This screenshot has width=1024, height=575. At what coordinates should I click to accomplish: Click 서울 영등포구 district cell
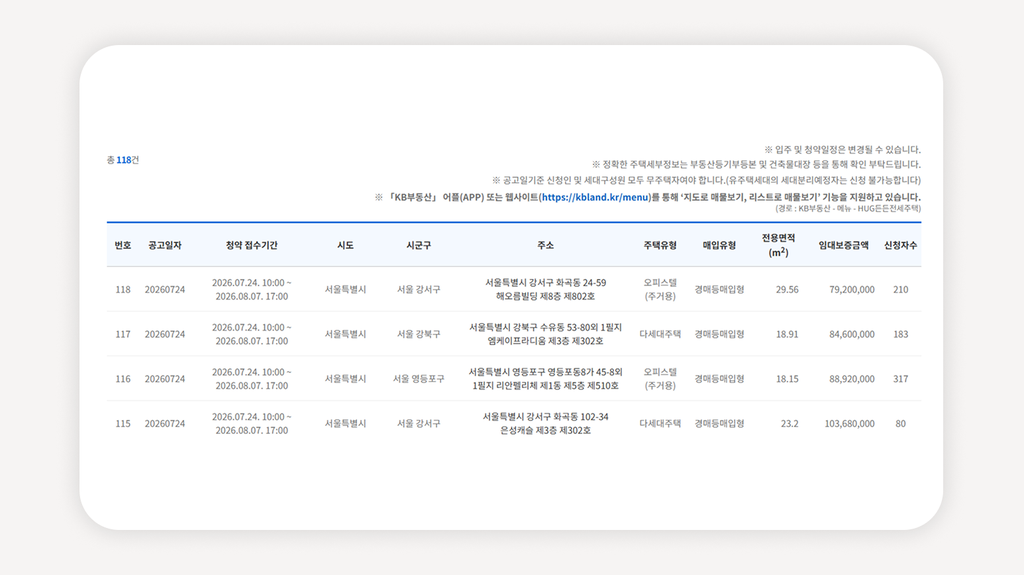tap(419, 378)
